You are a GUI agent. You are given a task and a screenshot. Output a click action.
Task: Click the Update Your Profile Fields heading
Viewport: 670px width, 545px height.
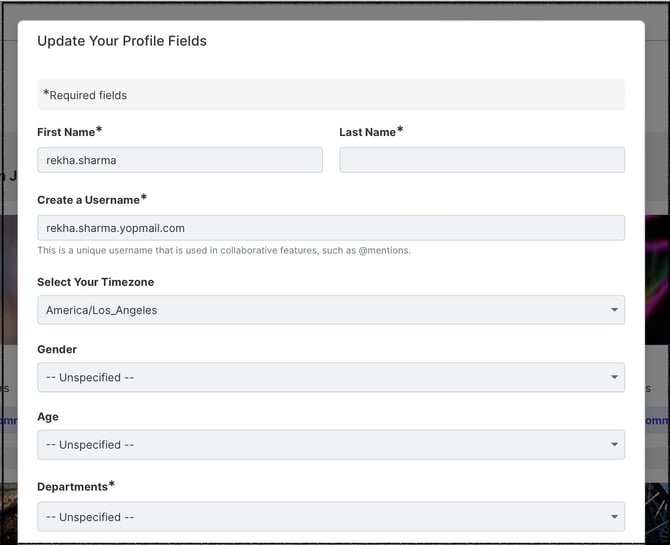click(x=122, y=41)
